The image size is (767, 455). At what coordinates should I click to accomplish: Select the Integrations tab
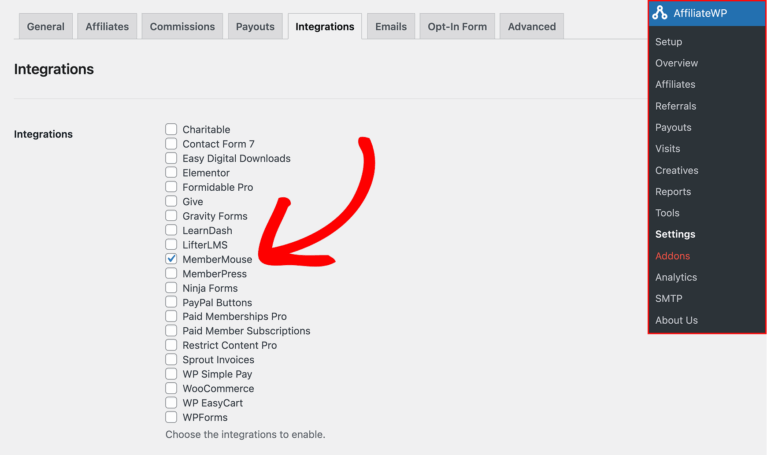tap(325, 26)
